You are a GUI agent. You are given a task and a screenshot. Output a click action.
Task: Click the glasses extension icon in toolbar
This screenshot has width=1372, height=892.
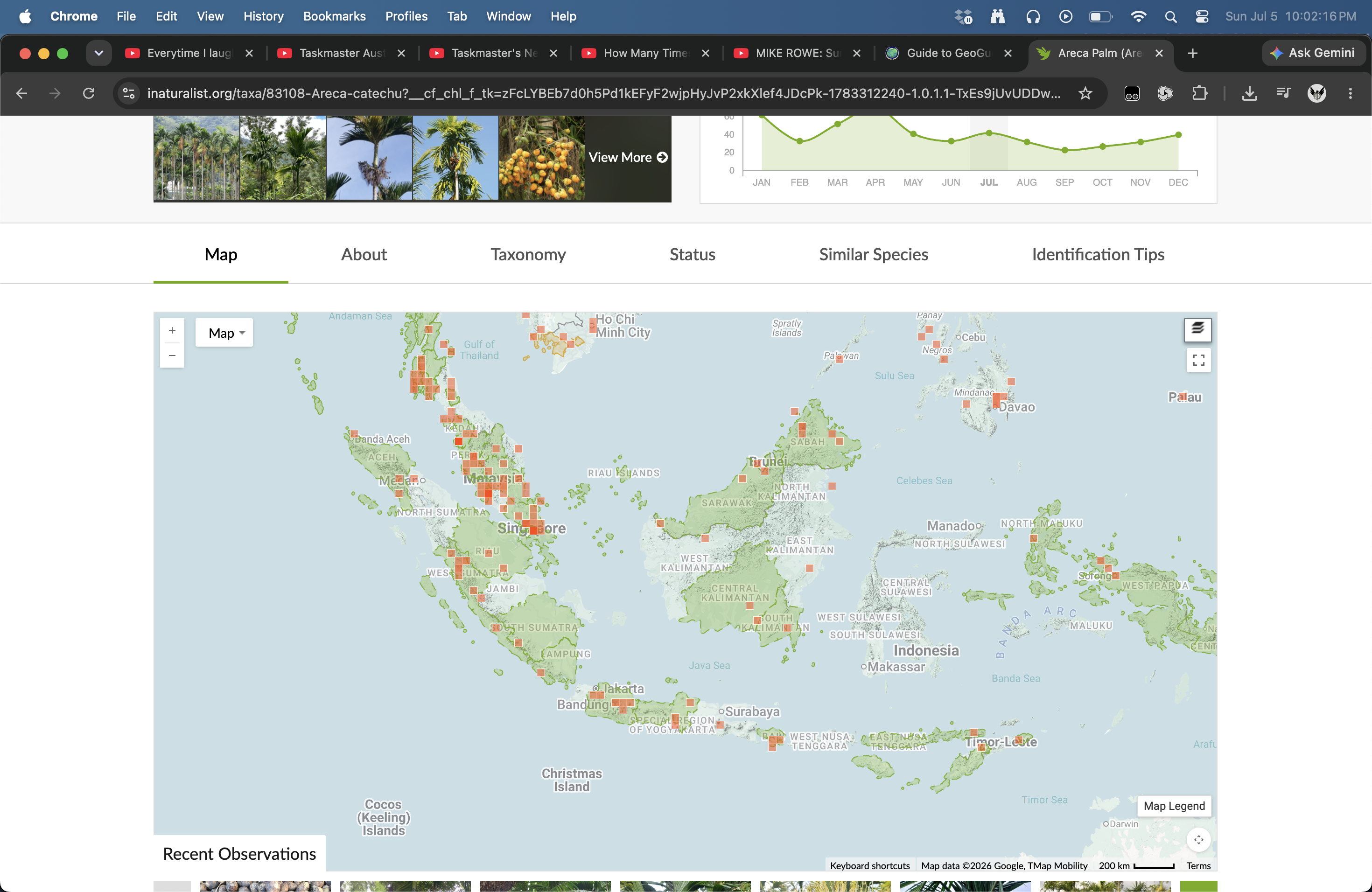click(x=1132, y=93)
